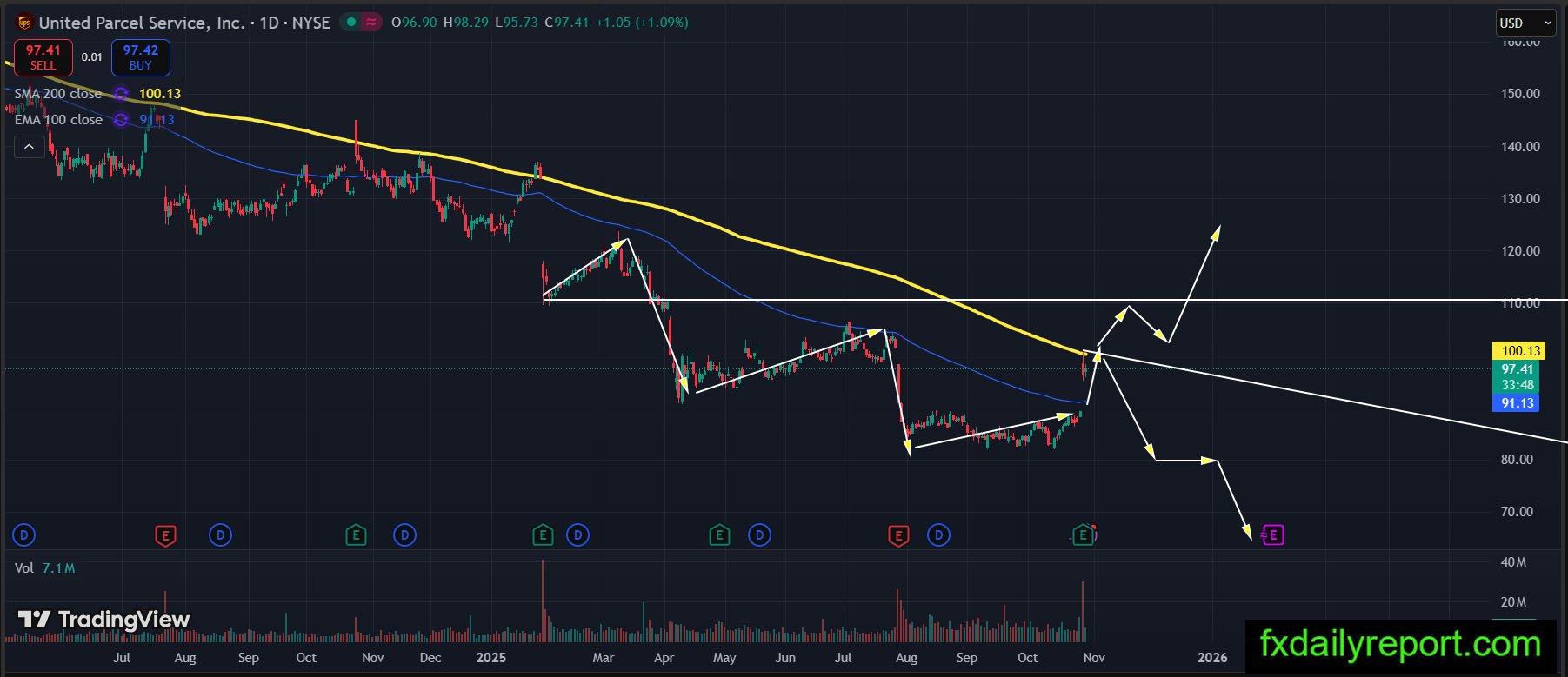Click the 2025 label on the time axis
Image resolution: width=1568 pixels, height=677 pixels.
tap(491, 658)
